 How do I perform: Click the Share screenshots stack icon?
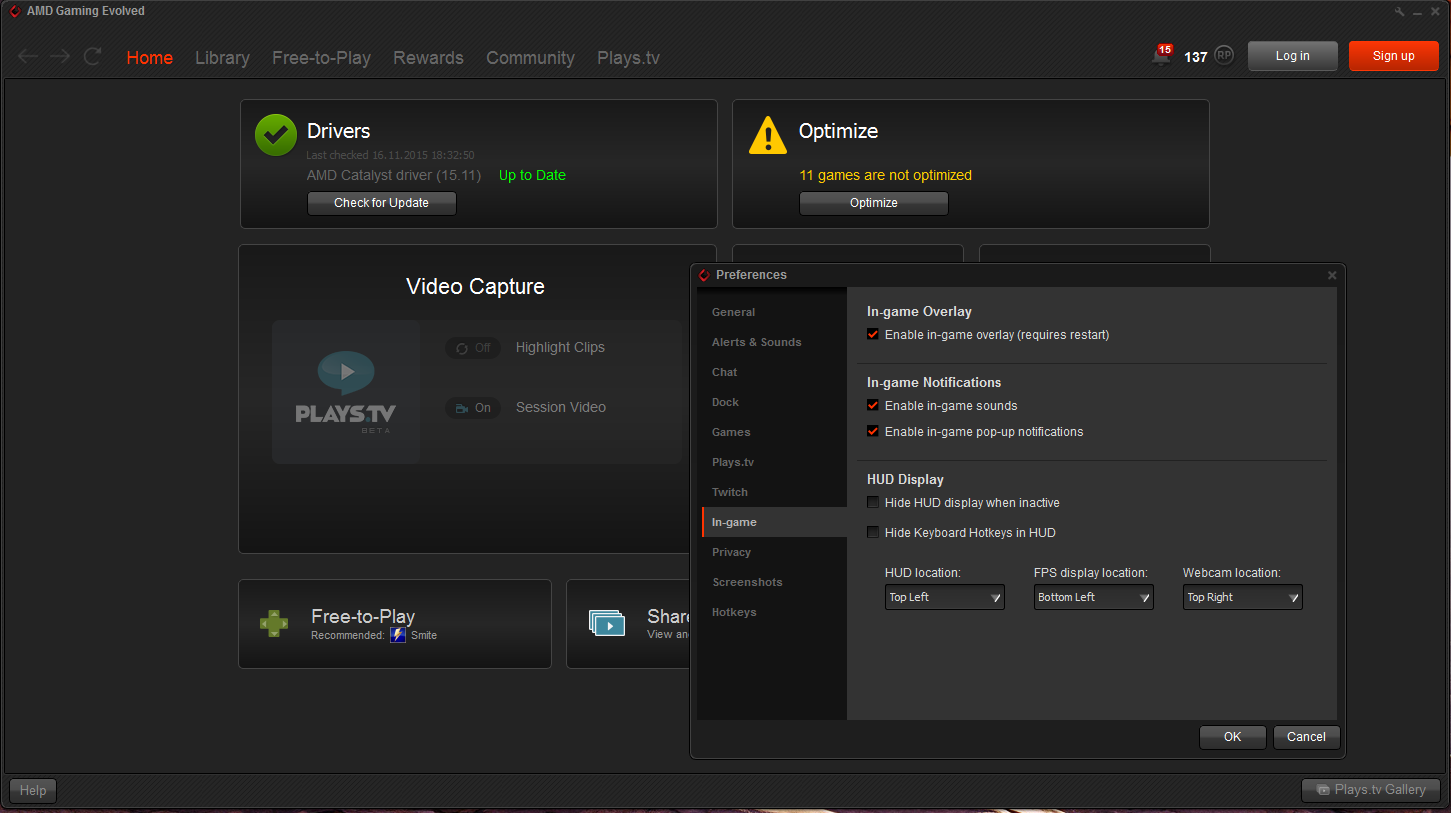pyautogui.click(x=607, y=623)
